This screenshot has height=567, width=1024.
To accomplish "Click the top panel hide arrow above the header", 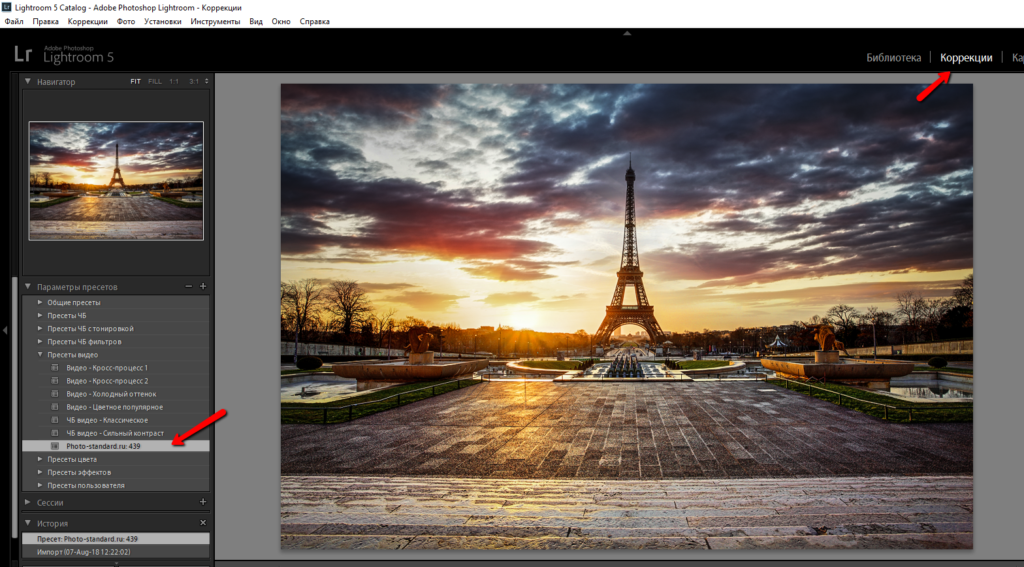I will pyautogui.click(x=627, y=33).
